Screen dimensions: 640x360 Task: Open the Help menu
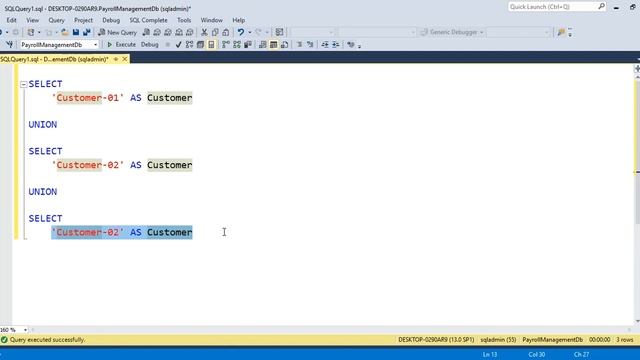[x=239, y=20]
